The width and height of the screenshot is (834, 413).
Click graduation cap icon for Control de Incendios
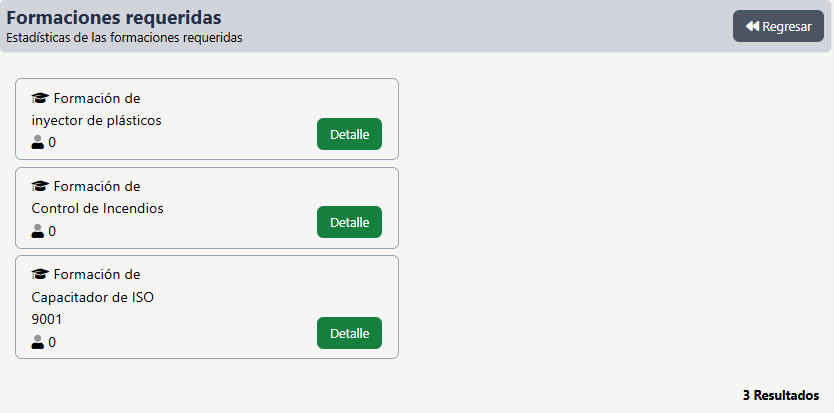(x=40, y=186)
